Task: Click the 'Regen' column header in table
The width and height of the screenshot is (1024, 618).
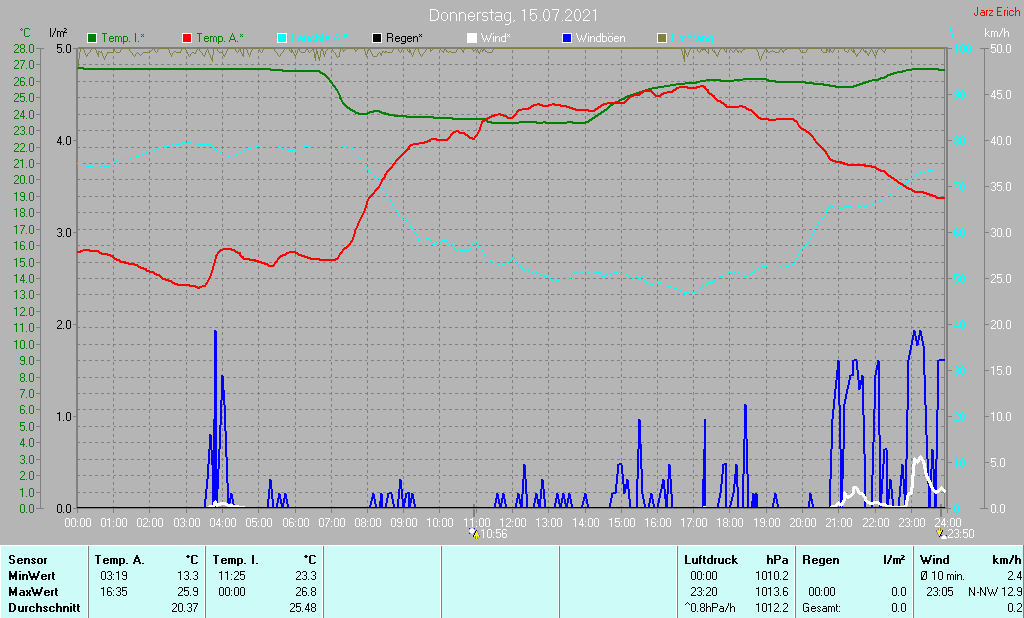Action: (820, 560)
